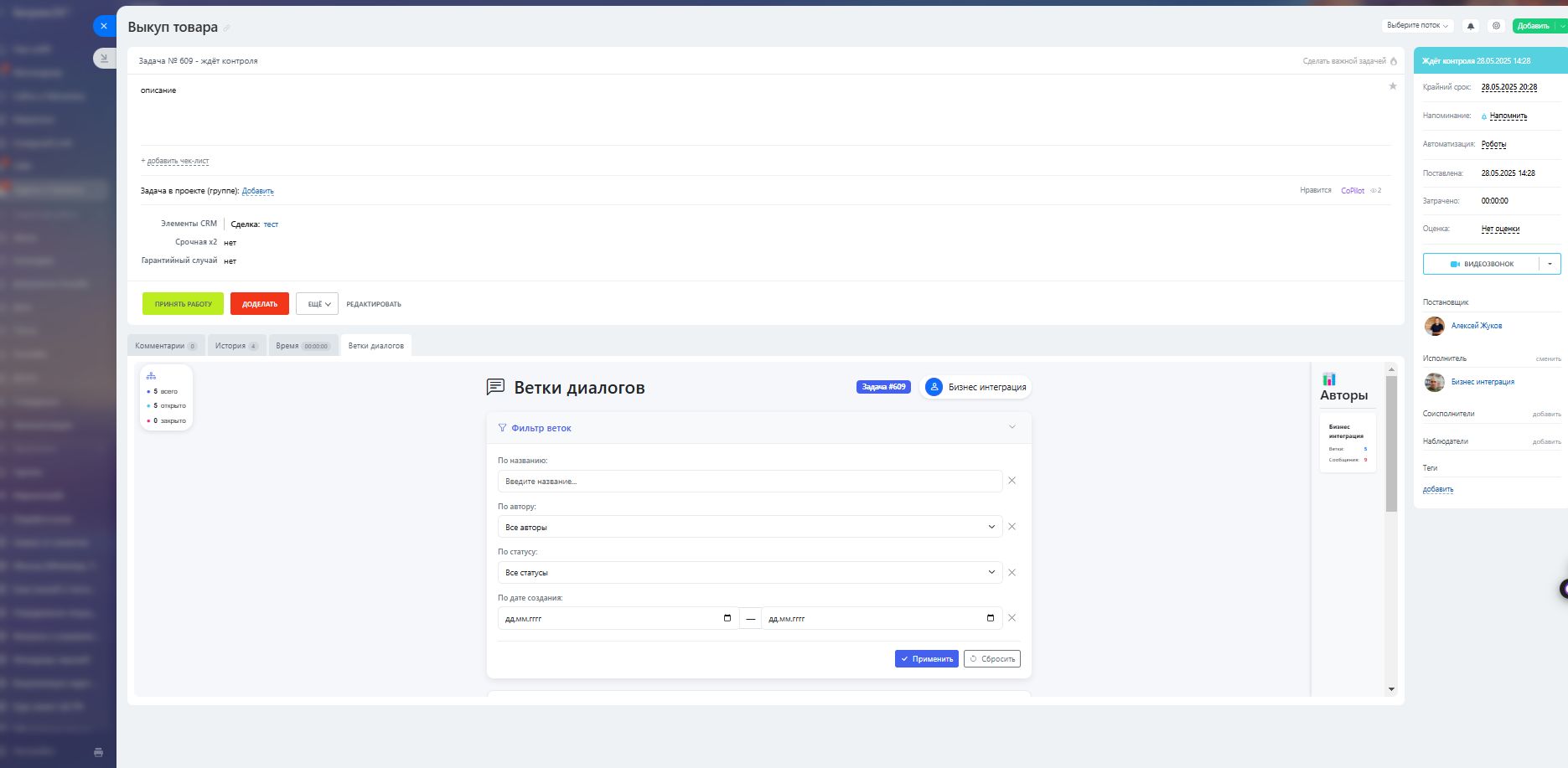The image size is (1568, 768).
Task: Open the arrow next to 'Видеозвонок' button
Action: point(1550,264)
